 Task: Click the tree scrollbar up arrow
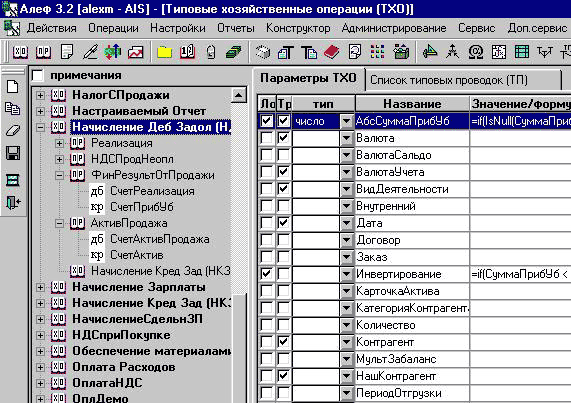pyautogui.click(x=239, y=95)
